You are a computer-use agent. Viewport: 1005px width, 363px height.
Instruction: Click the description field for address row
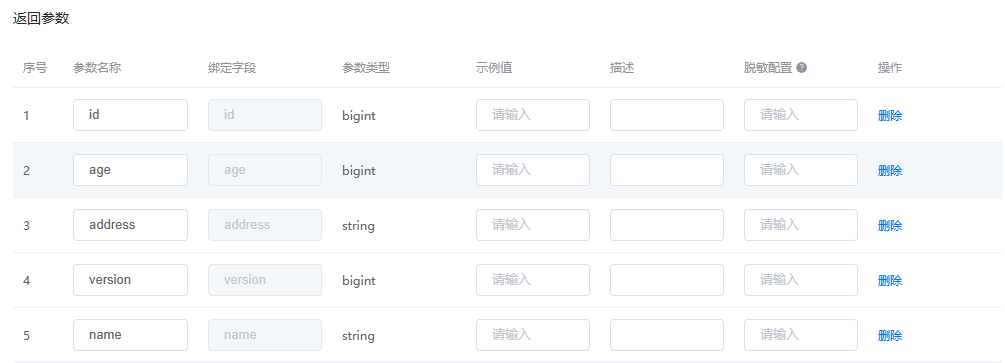667,225
